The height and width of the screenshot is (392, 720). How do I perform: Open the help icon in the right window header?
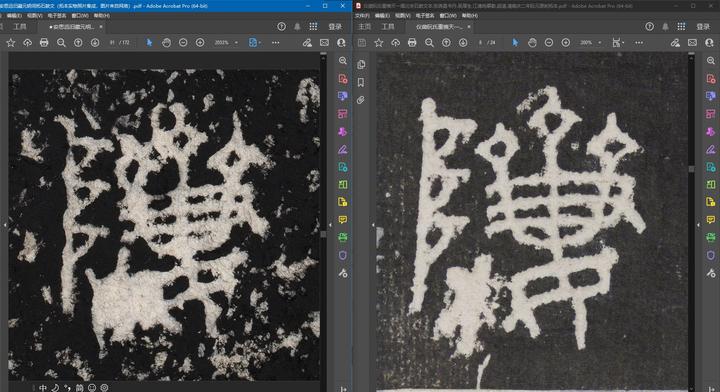(649, 27)
